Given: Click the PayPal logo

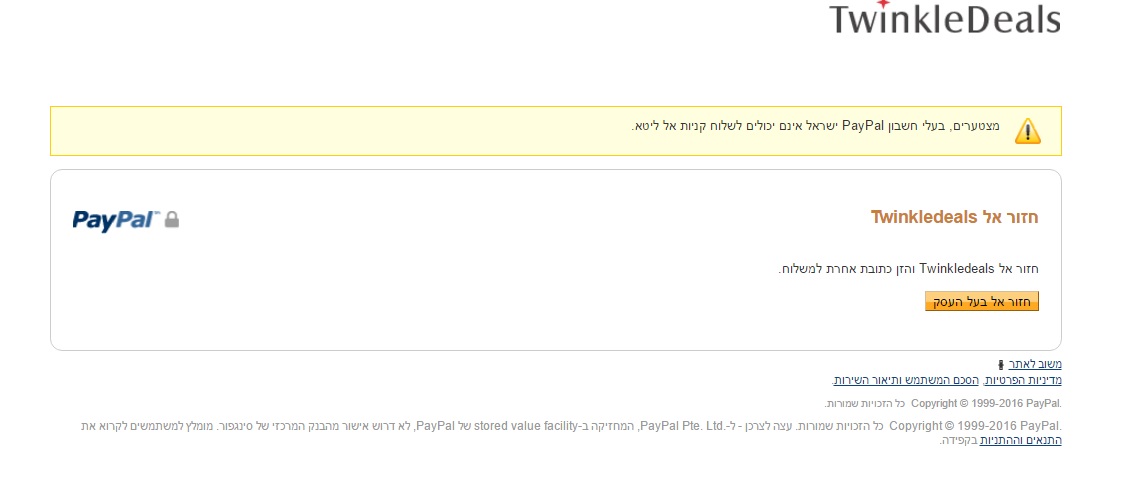Looking at the screenshot, I should pyautogui.click(x=116, y=220).
